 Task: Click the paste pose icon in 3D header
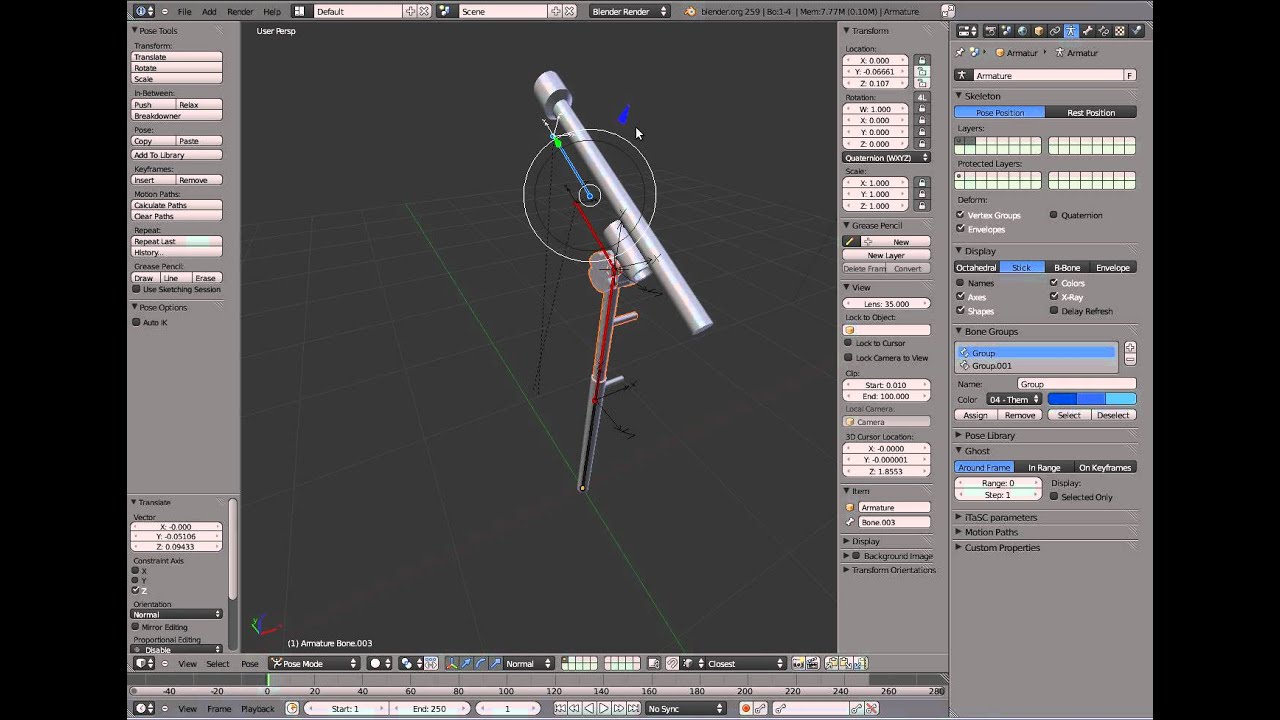pyautogui.click(x=846, y=663)
